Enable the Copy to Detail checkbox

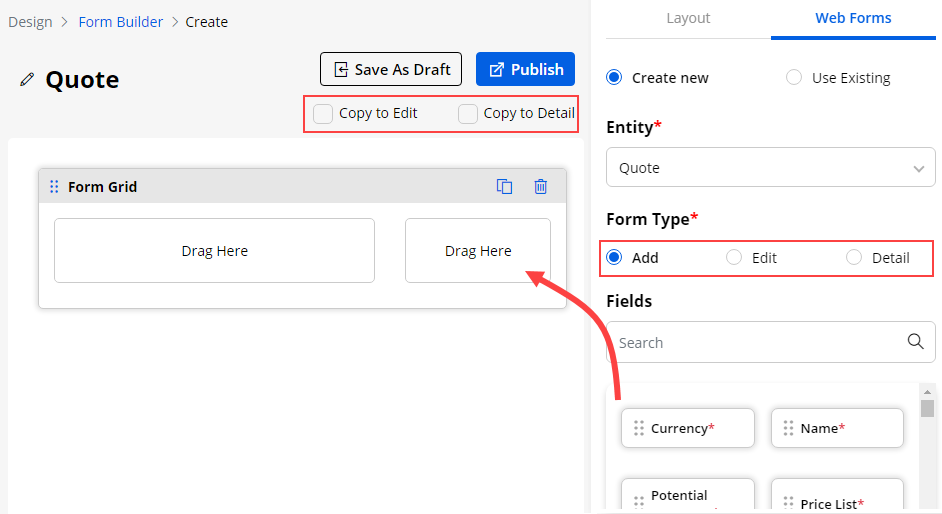pos(468,114)
